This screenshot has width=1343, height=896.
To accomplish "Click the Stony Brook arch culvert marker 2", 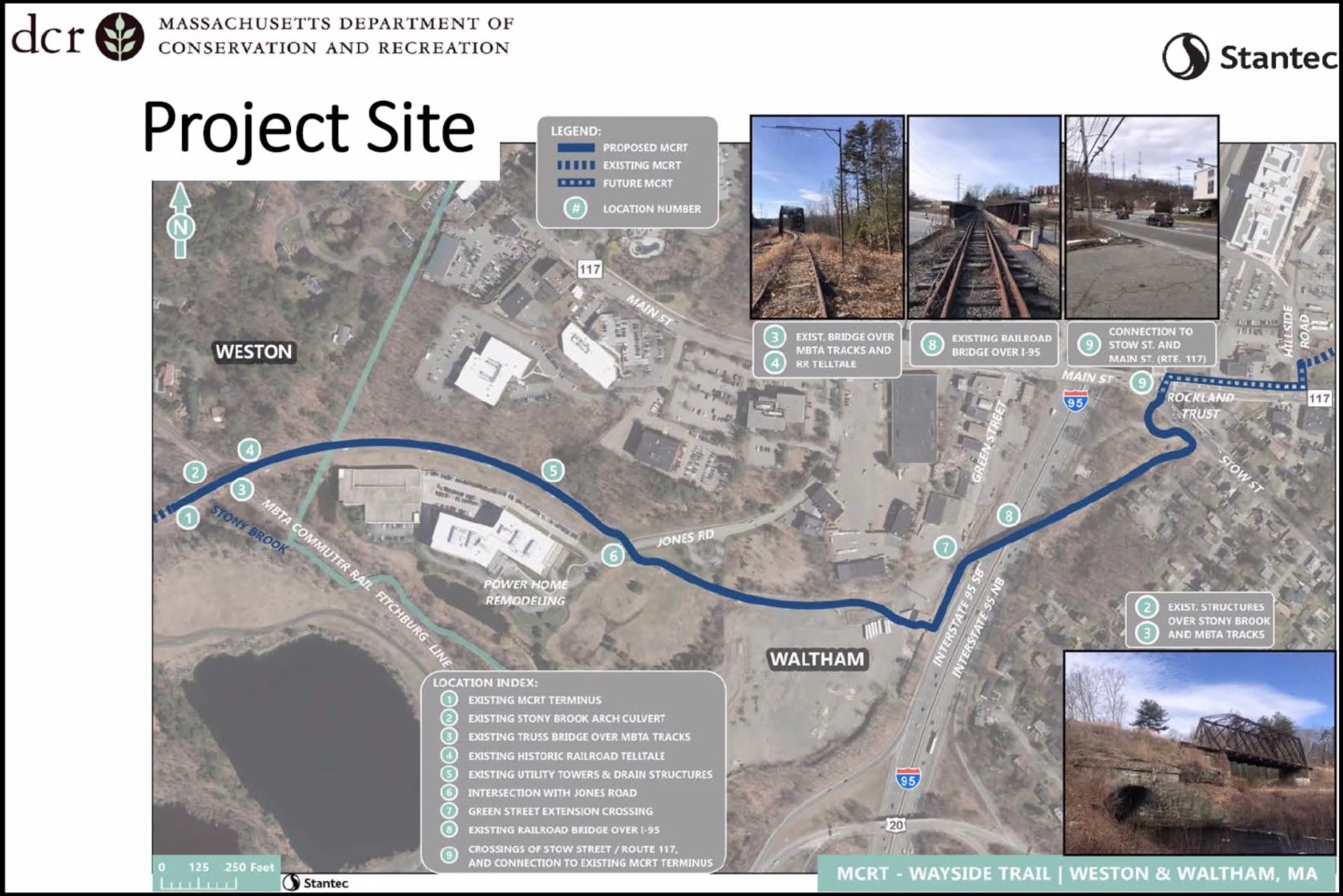I will coord(195,472).
